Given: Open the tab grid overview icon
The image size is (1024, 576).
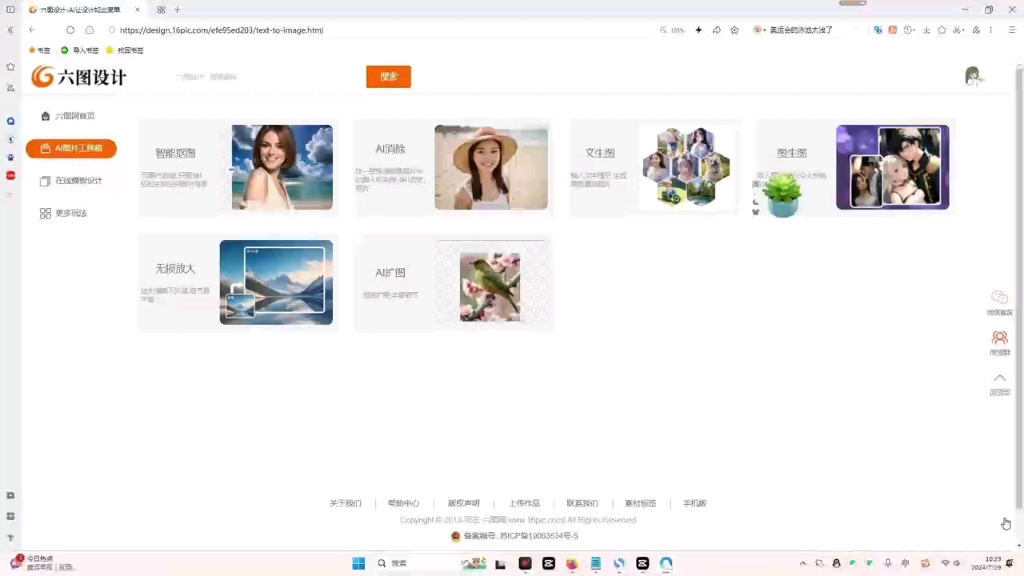Looking at the screenshot, I should coord(161,10).
